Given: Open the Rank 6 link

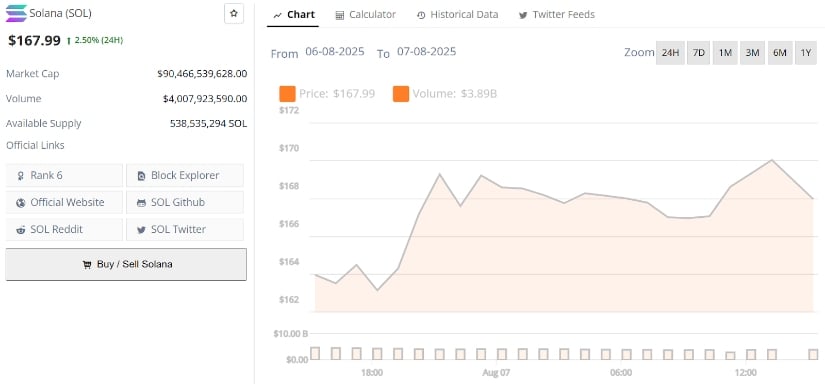Looking at the screenshot, I should click(64, 175).
